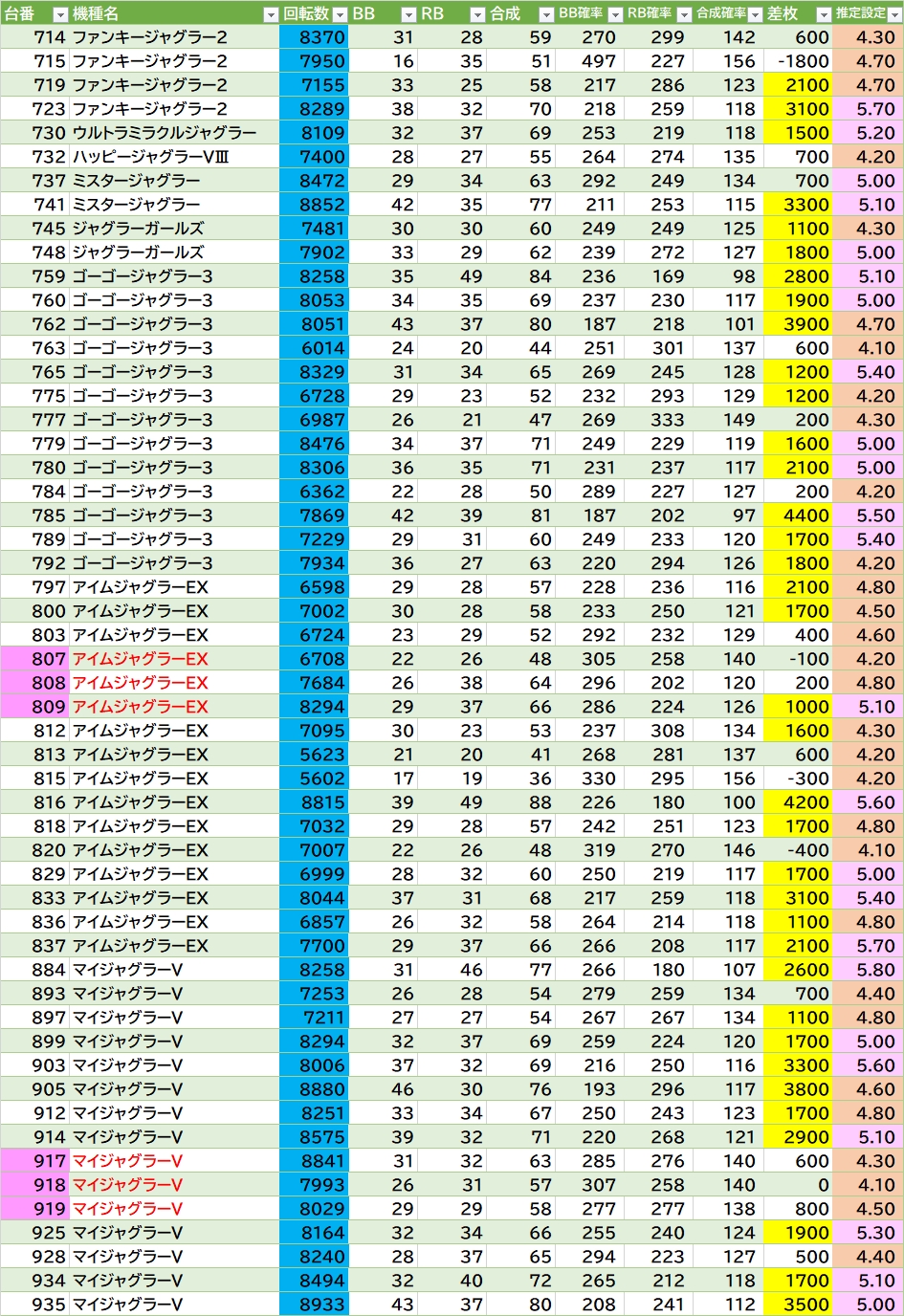Open the 回転数 column filter dropdown

tap(340, 14)
